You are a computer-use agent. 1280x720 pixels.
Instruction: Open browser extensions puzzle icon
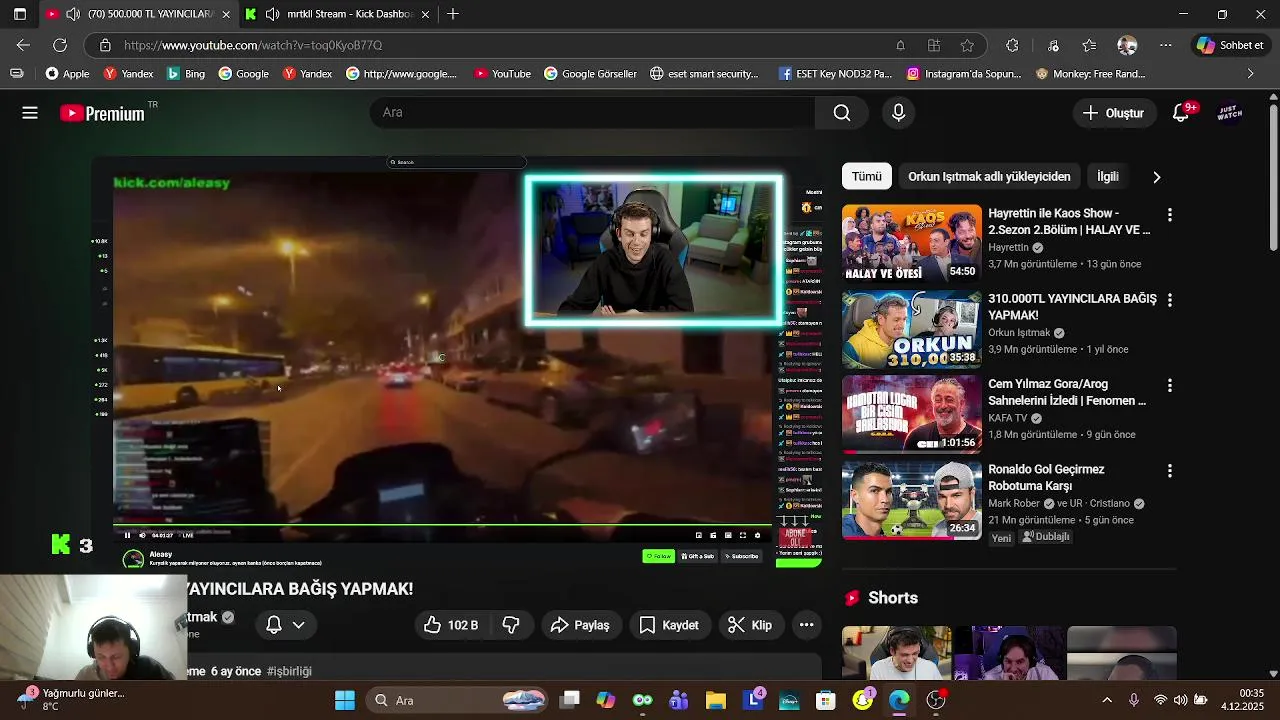click(x=1012, y=45)
